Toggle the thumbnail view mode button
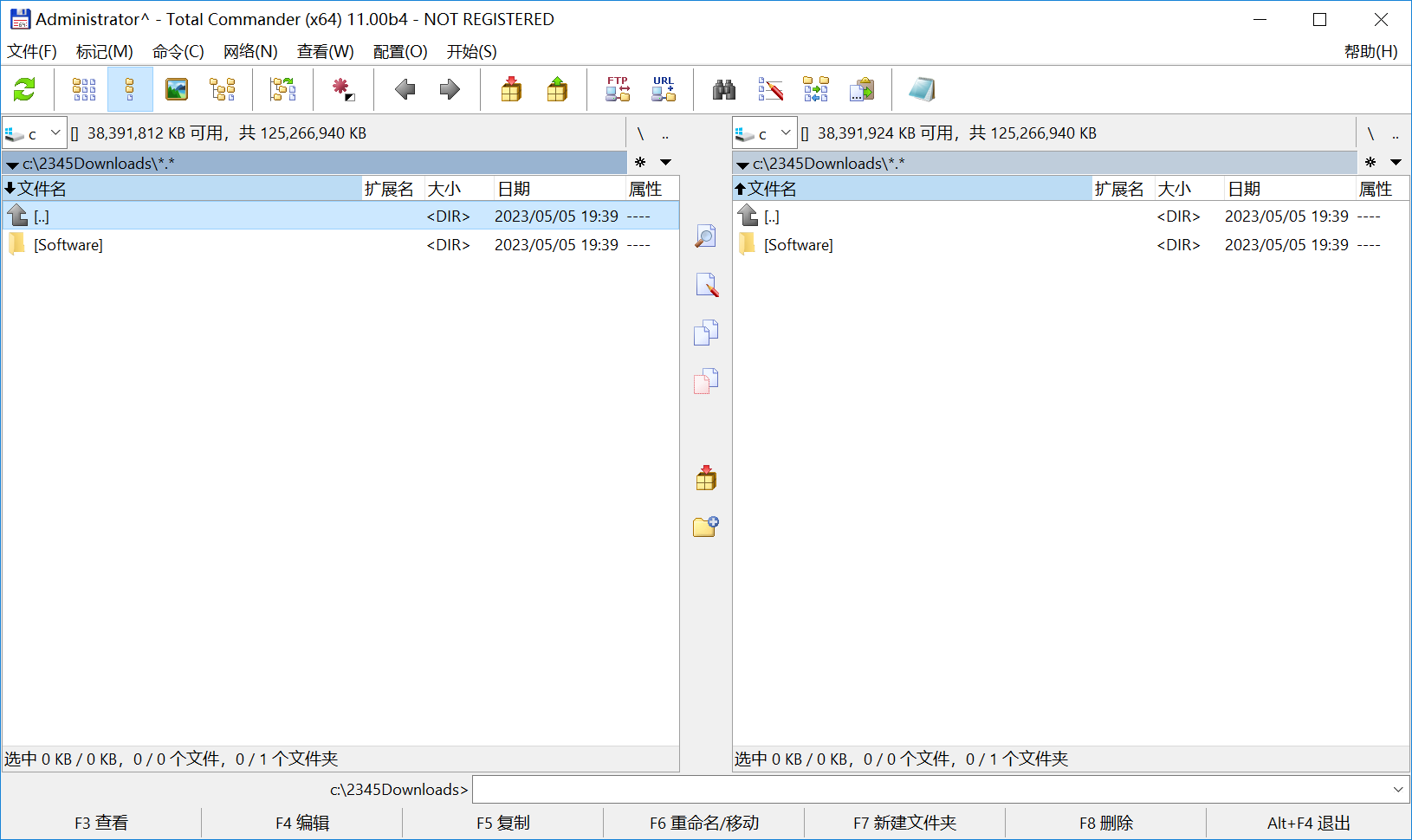Screen dimensions: 1412x840 [x=177, y=89]
